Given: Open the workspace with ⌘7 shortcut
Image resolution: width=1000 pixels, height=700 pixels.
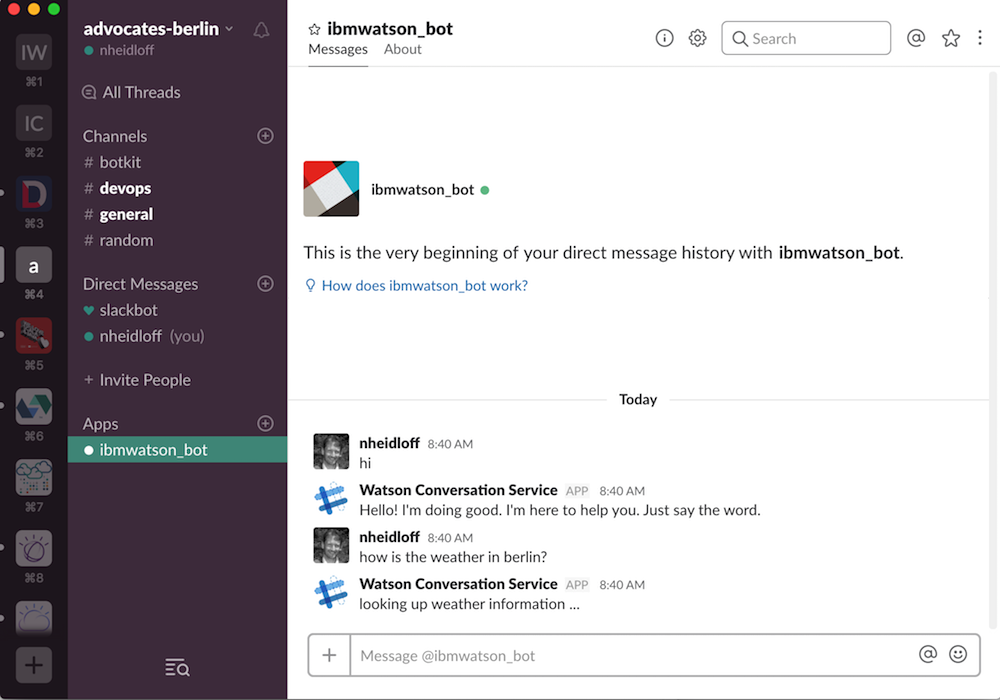Looking at the screenshot, I should click(34, 478).
